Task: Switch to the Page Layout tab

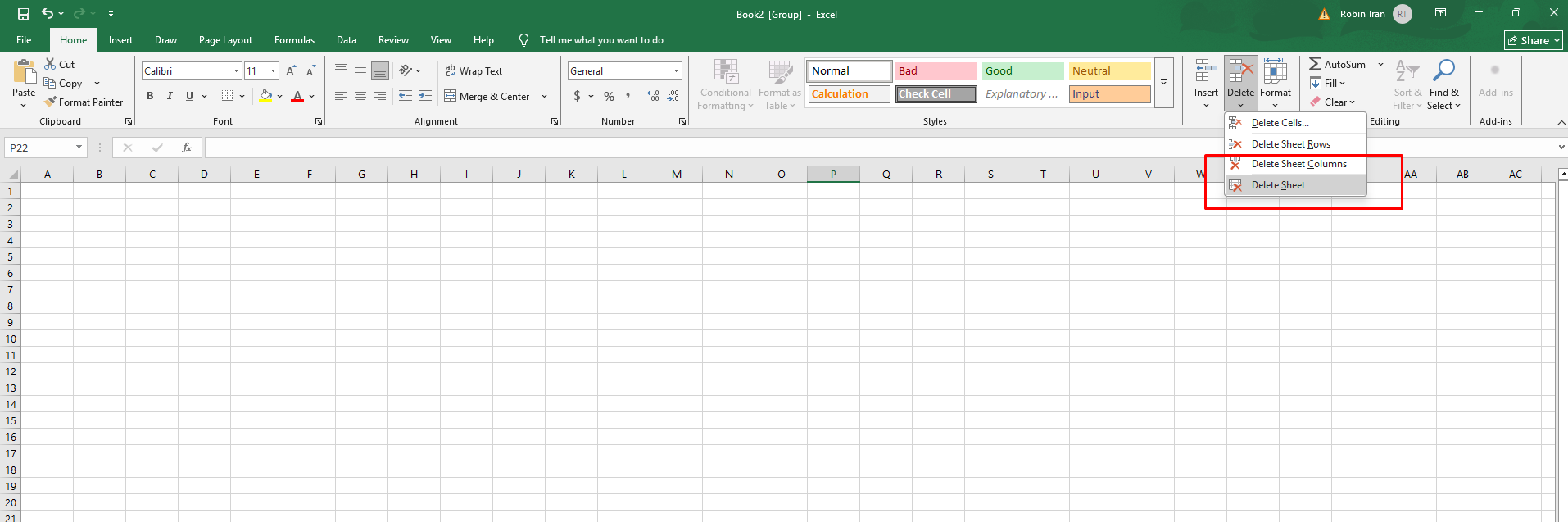Action: click(x=225, y=40)
